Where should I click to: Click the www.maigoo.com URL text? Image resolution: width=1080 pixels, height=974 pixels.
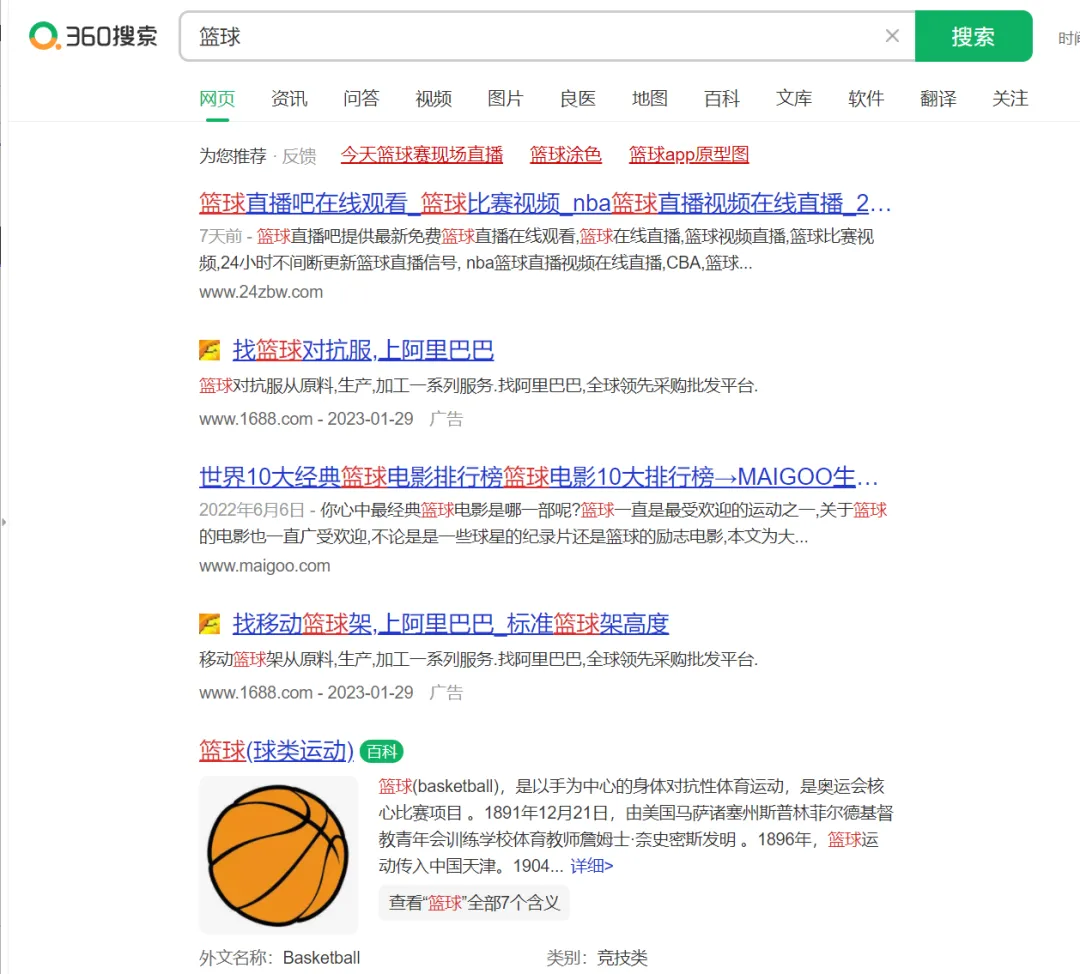(264, 566)
